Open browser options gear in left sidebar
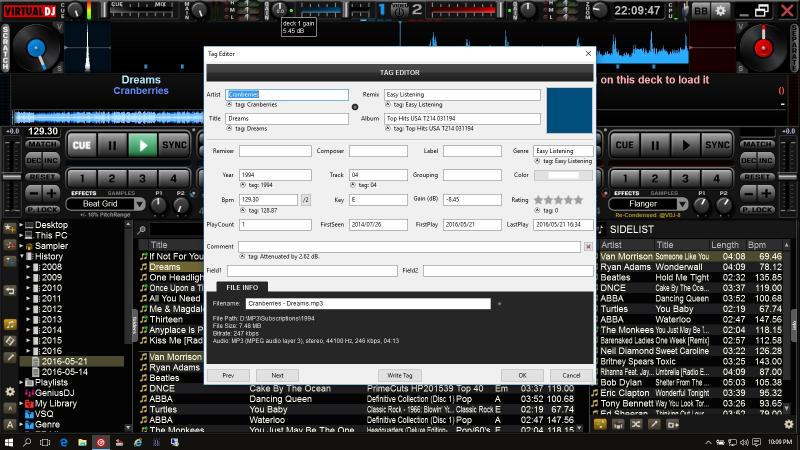The height and width of the screenshot is (450, 800). click(10, 392)
